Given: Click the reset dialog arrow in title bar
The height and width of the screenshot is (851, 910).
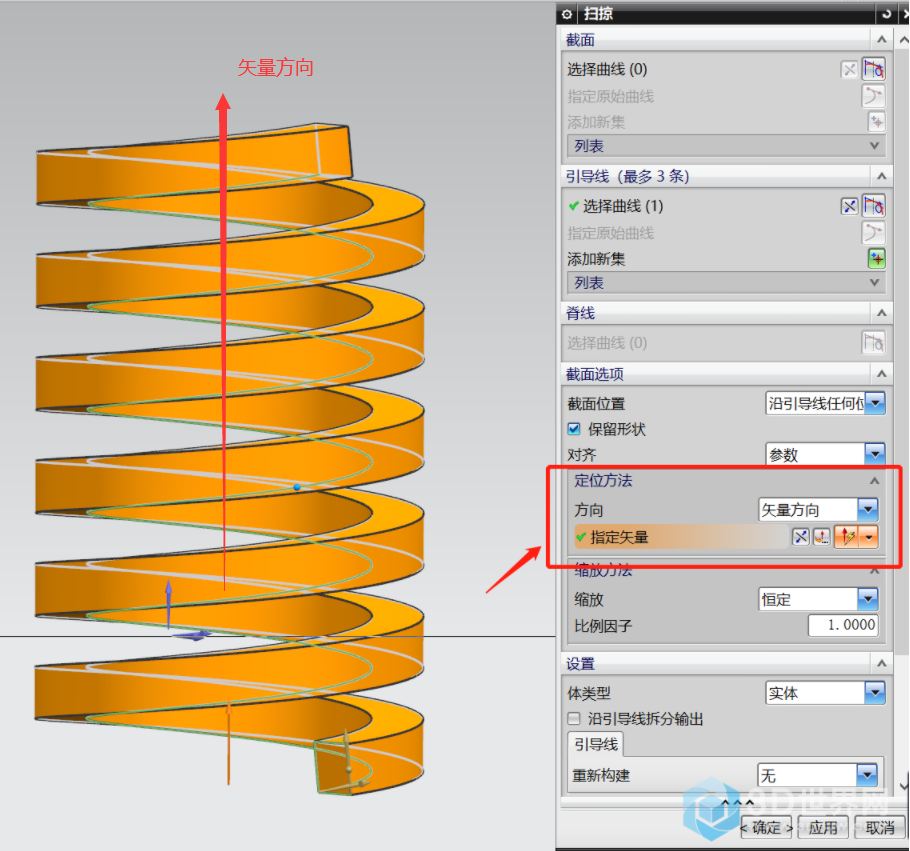Looking at the screenshot, I should [x=885, y=14].
